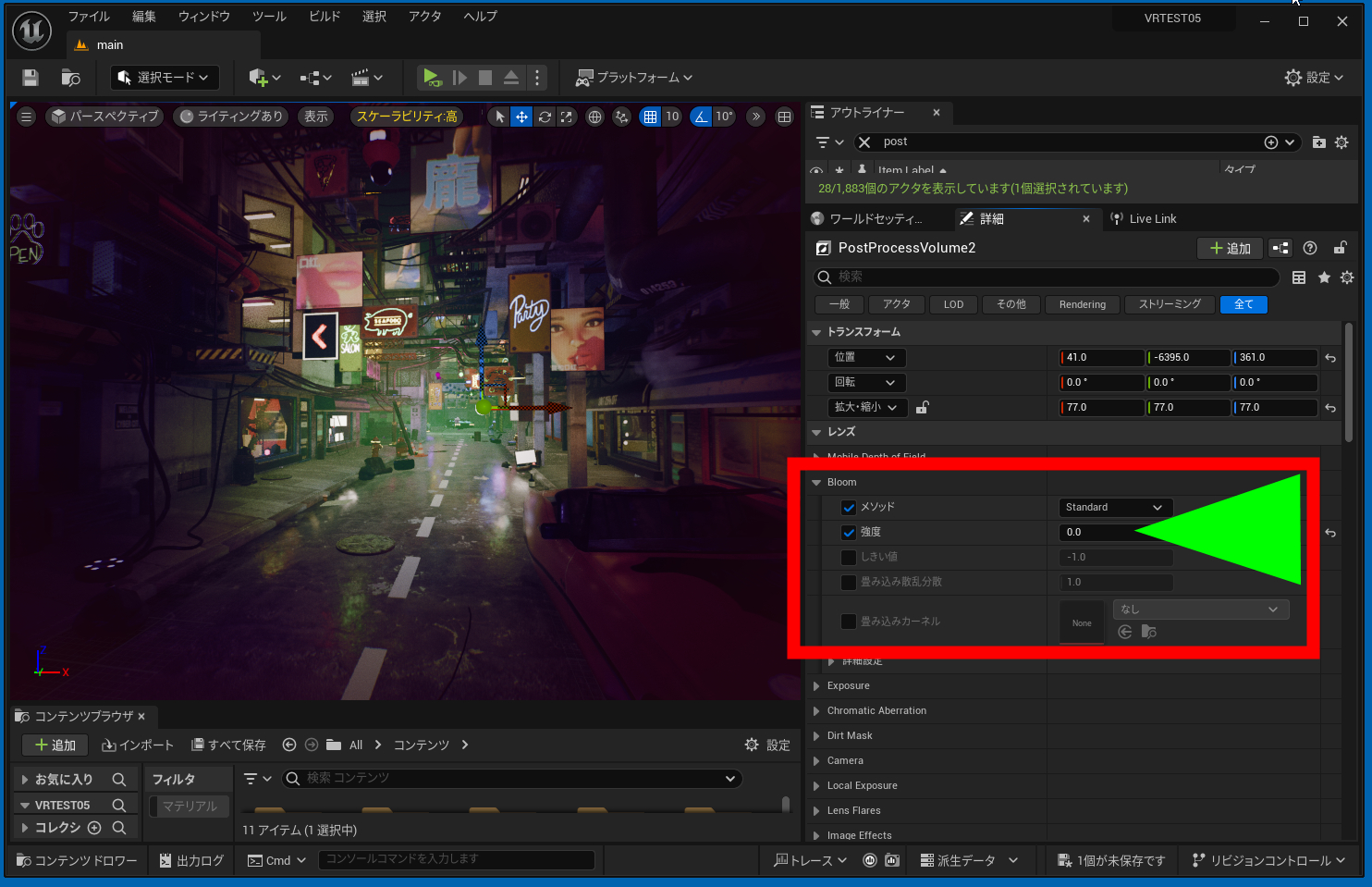The image size is (1372, 887).
Task: Uncheck the Bloom 強度 checkbox
Action: click(x=849, y=533)
